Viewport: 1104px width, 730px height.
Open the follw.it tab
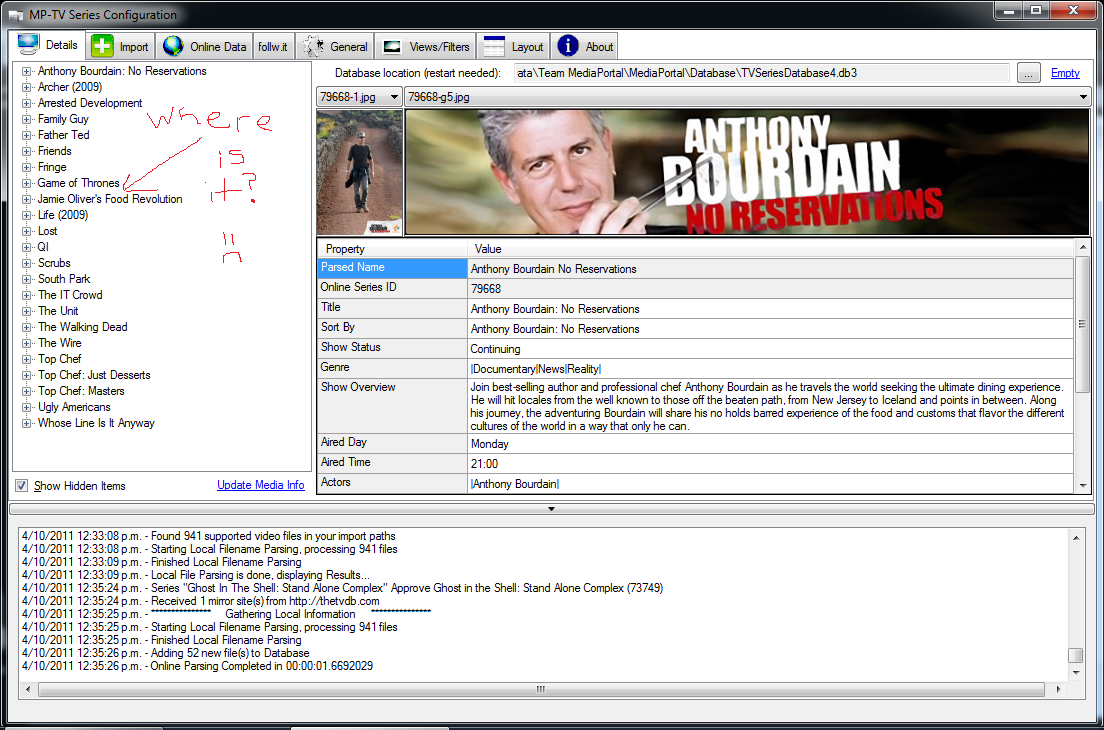272,46
